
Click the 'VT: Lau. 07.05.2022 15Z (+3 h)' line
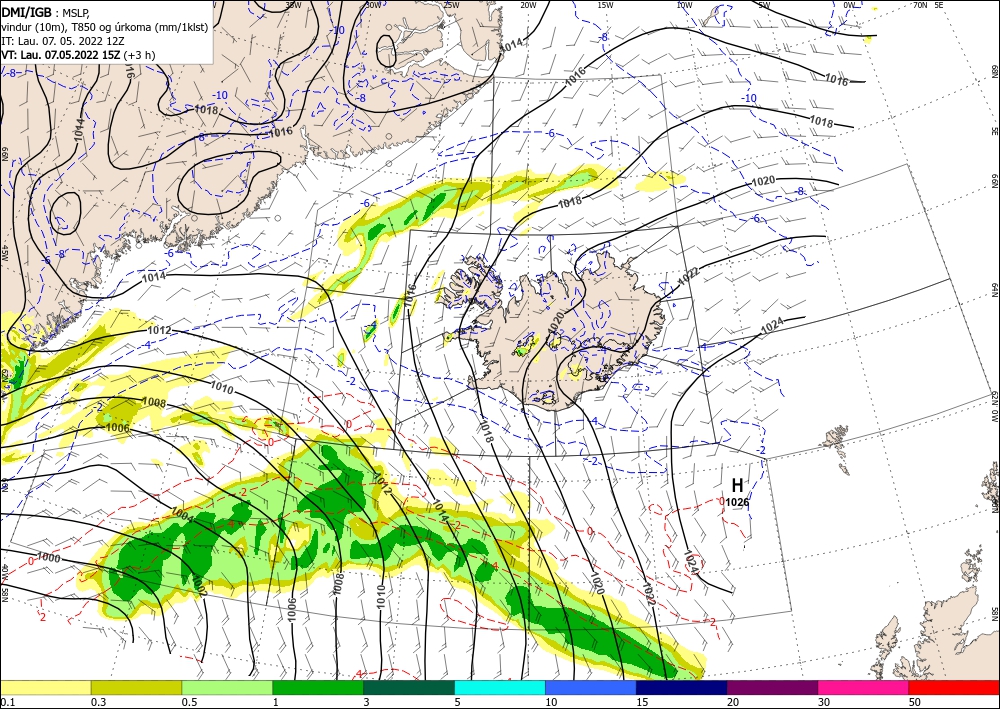78,55
